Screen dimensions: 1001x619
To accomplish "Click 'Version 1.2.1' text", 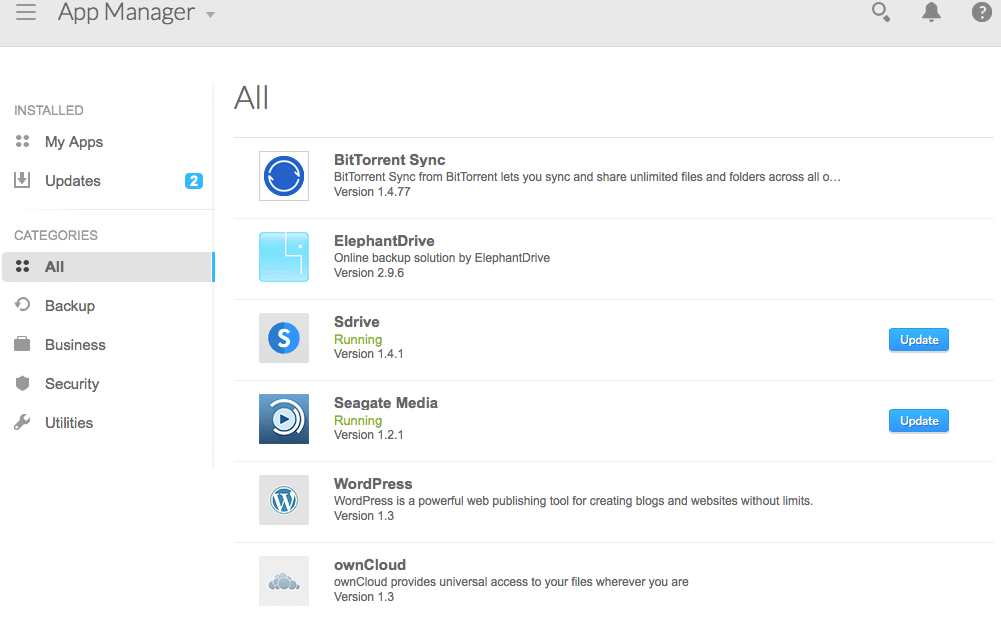I will (368, 435).
